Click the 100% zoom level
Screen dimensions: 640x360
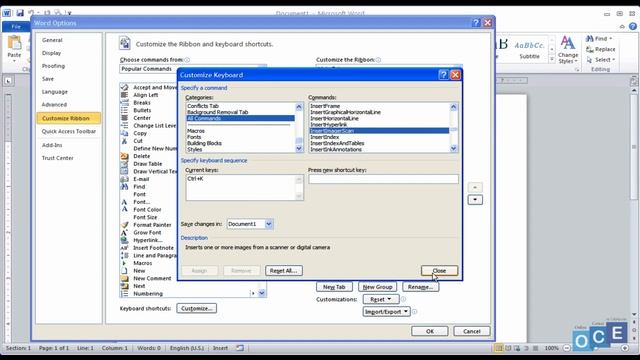pyautogui.click(x=551, y=348)
